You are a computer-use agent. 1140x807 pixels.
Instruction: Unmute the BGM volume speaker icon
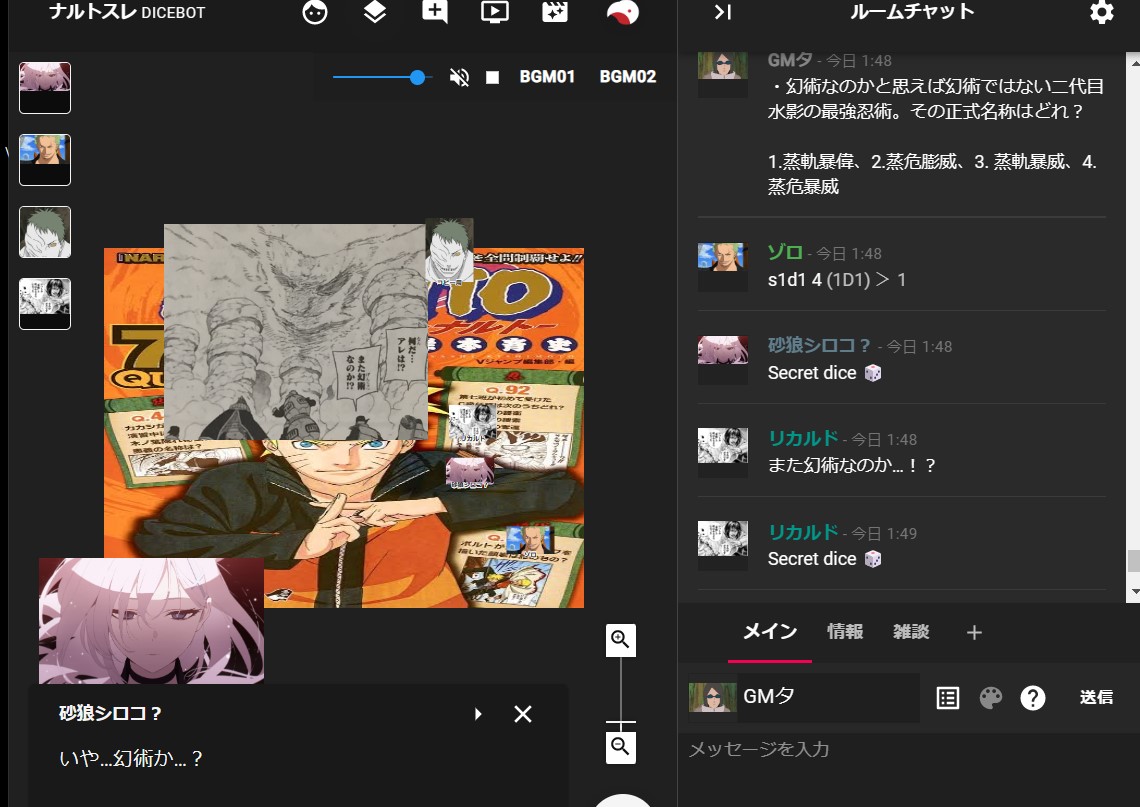click(459, 77)
